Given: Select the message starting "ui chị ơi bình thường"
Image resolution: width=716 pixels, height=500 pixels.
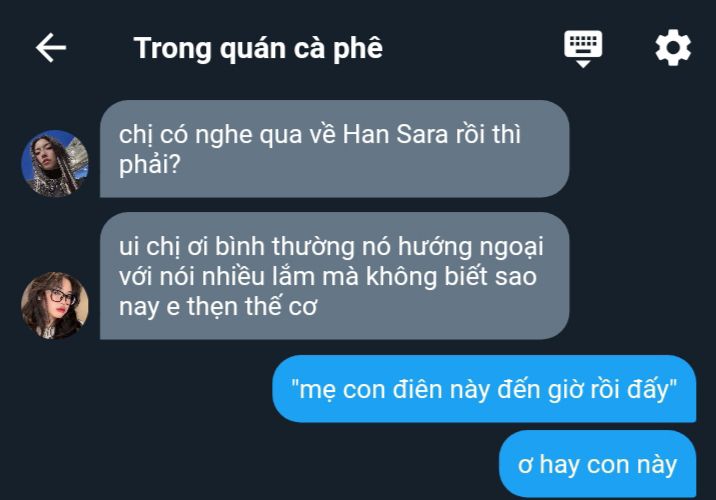Looking at the screenshot, I should click(x=334, y=276).
